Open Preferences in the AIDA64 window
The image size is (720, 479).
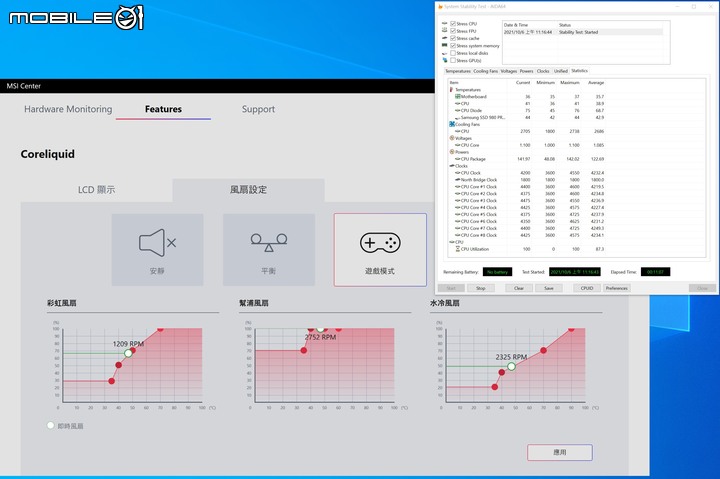[x=617, y=288]
